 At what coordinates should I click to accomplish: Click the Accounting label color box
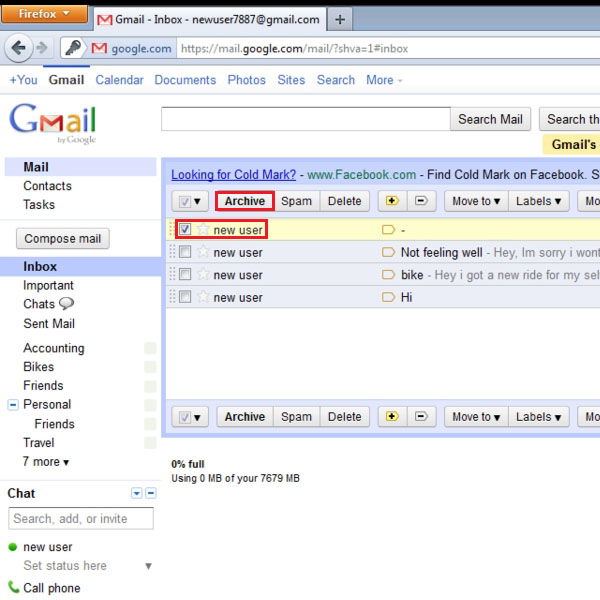point(150,348)
